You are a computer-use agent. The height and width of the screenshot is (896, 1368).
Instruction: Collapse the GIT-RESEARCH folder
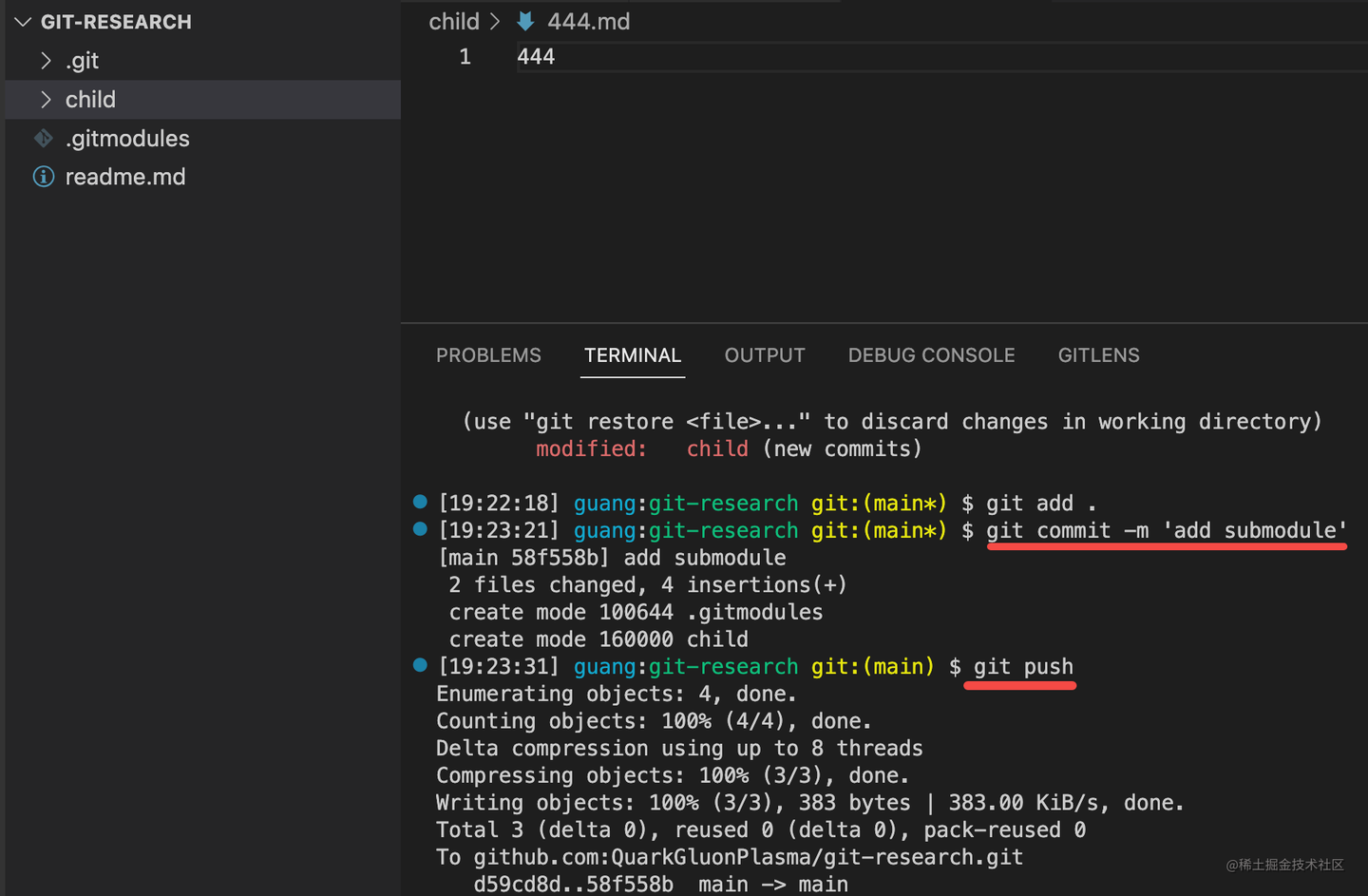click(22, 21)
